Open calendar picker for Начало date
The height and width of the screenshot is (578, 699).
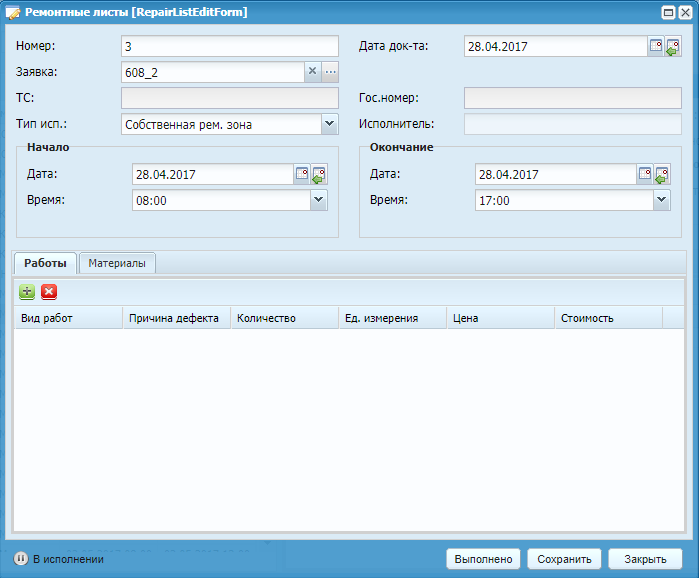pyautogui.click(x=302, y=174)
